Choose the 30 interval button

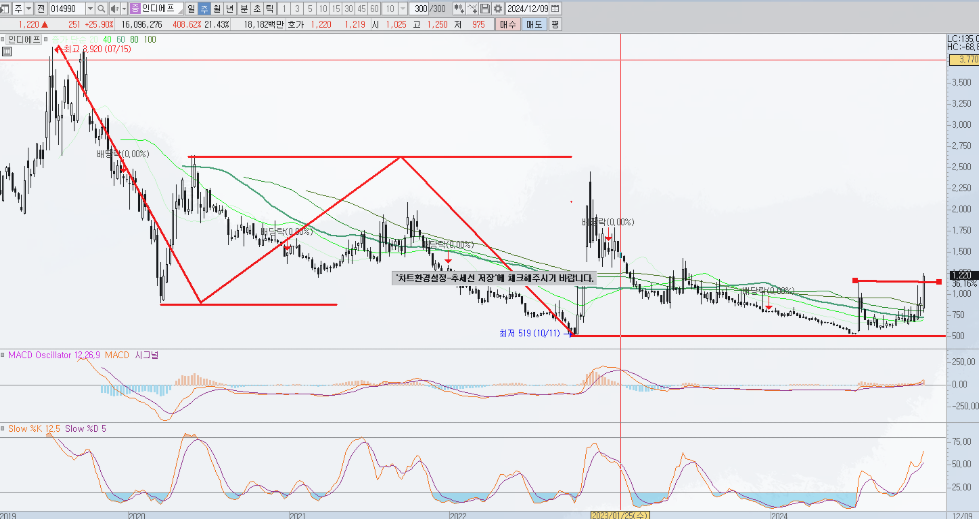348,9
